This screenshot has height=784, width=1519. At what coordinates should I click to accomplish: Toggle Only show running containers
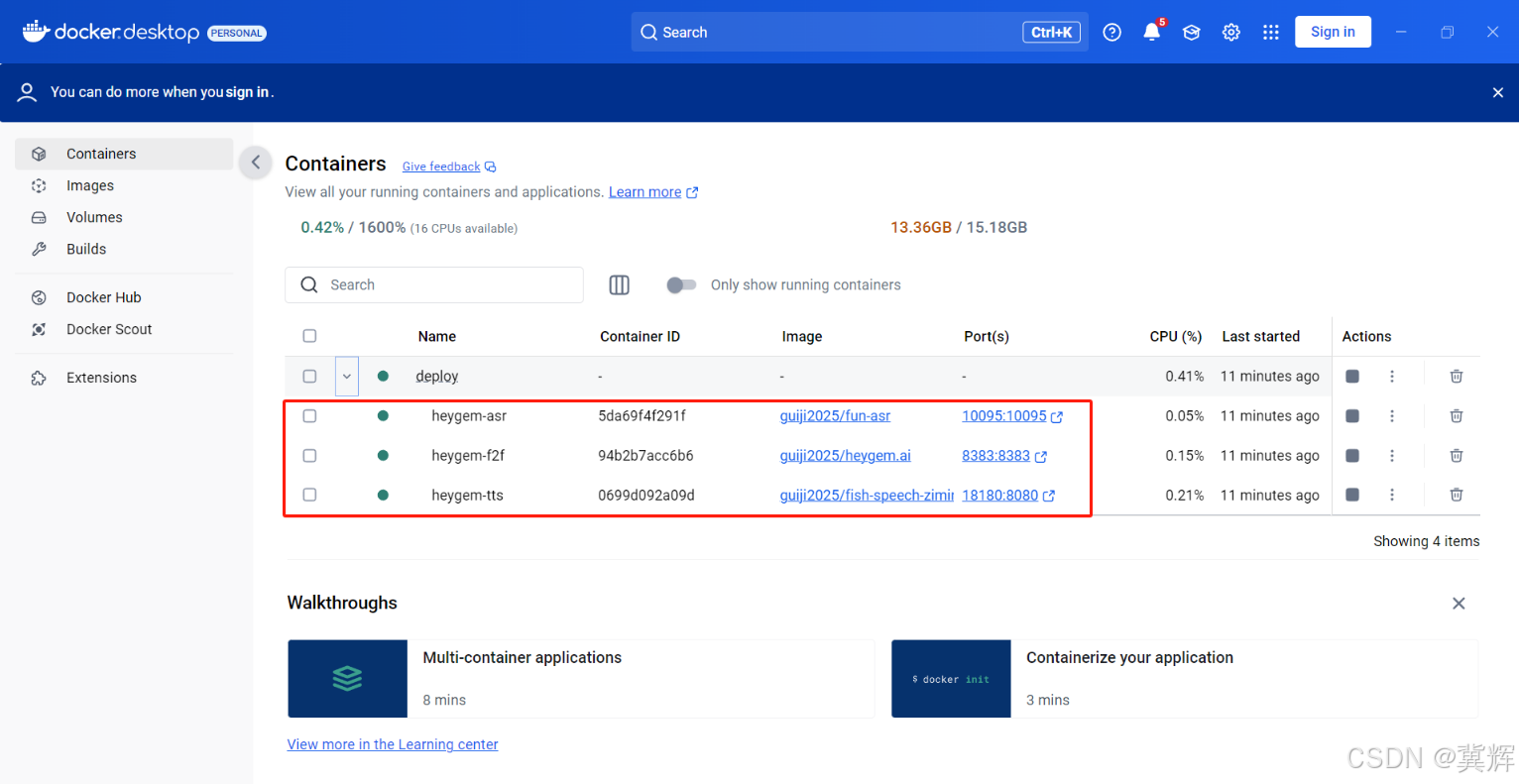pyautogui.click(x=681, y=285)
